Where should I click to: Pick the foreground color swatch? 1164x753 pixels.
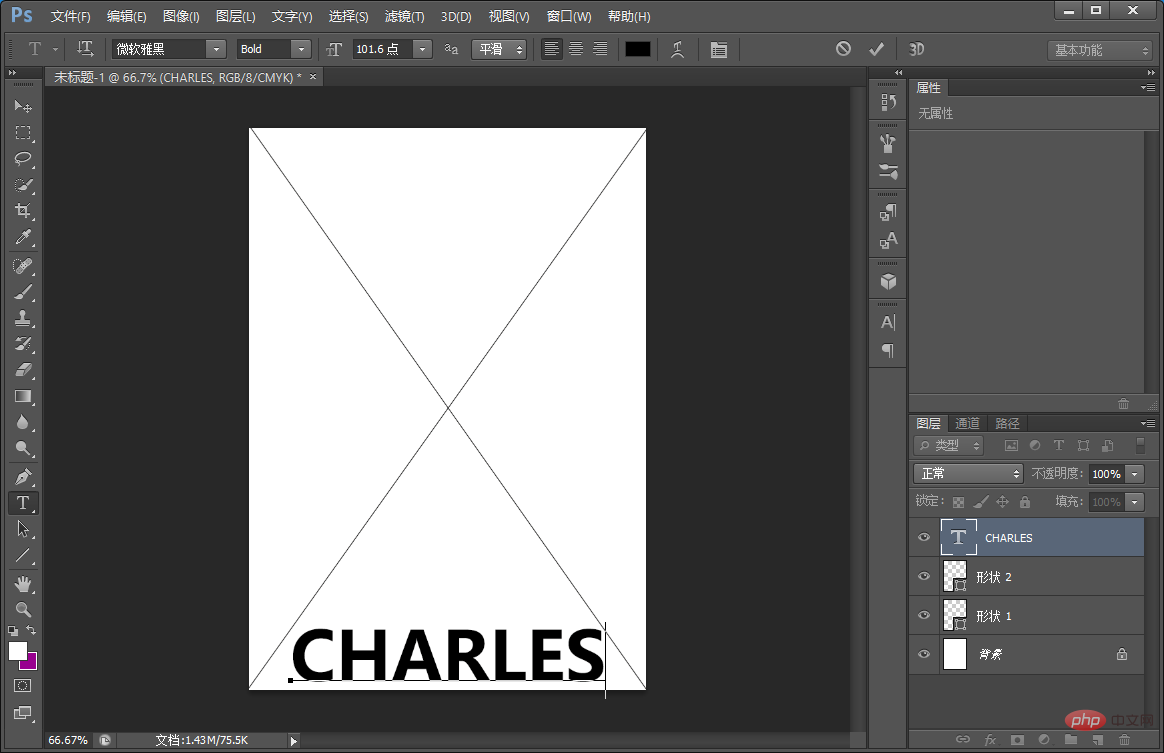click(17, 651)
